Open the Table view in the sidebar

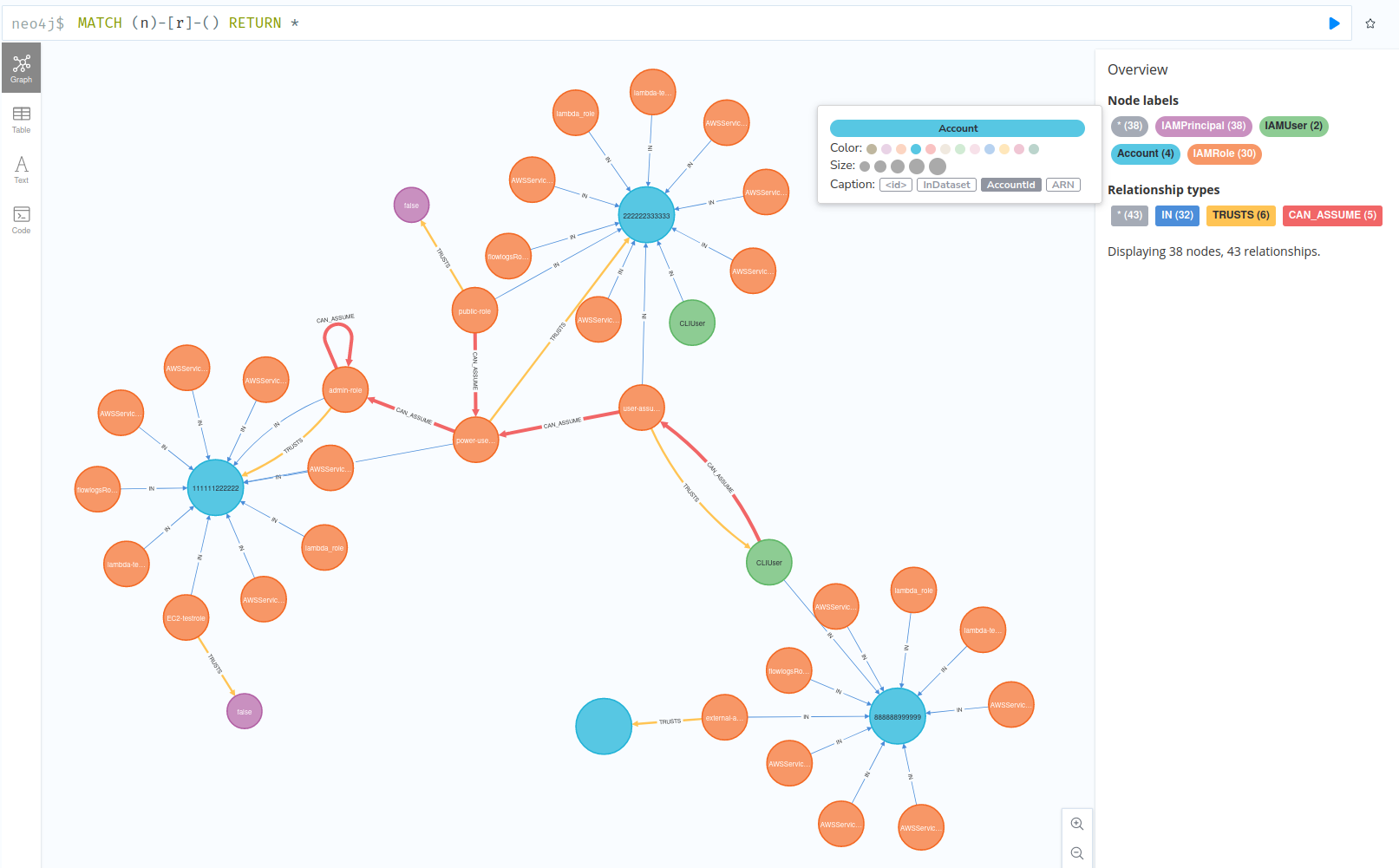click(21, 120)
